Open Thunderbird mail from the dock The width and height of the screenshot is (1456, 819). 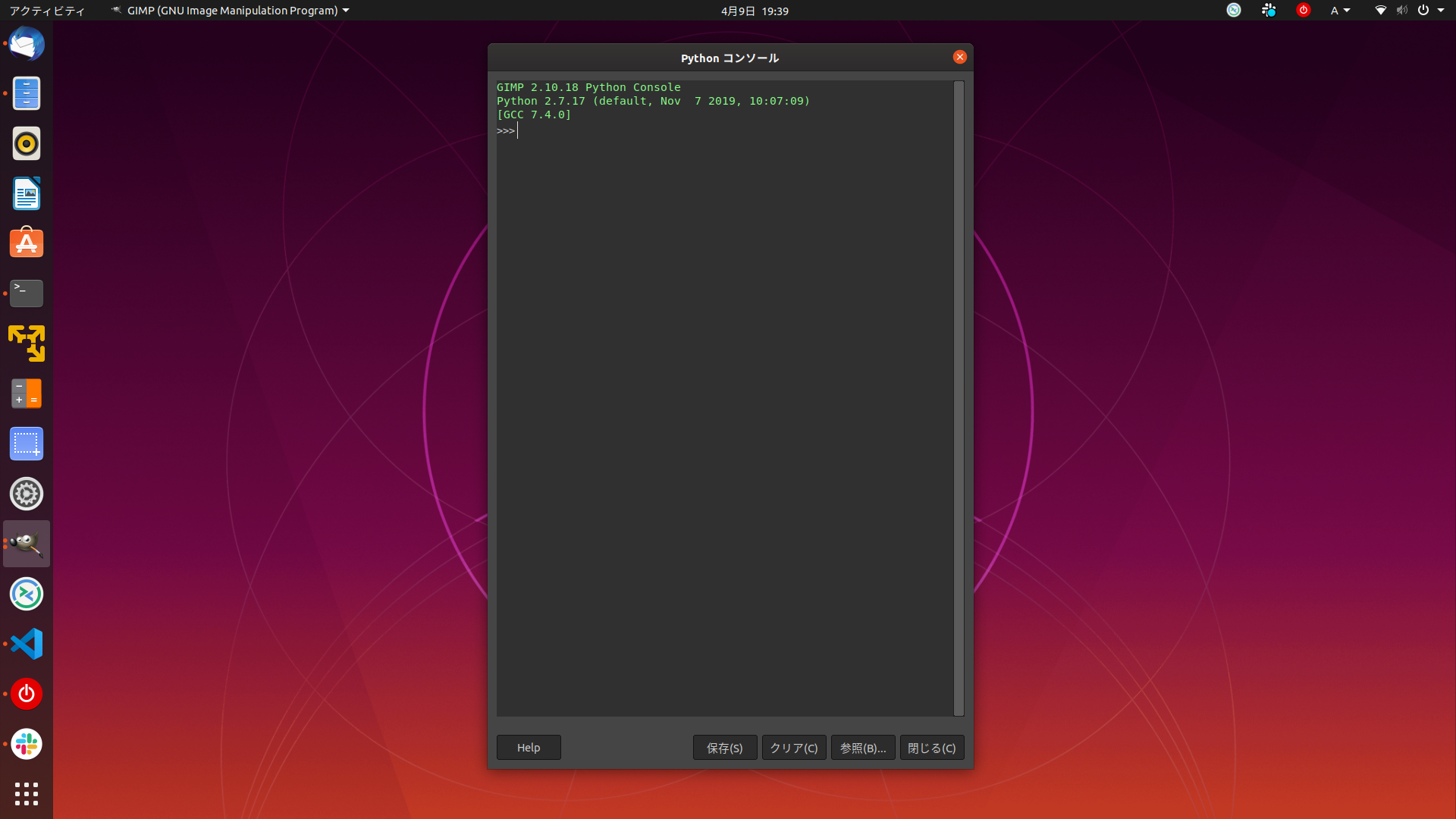(x=27, y=43)
